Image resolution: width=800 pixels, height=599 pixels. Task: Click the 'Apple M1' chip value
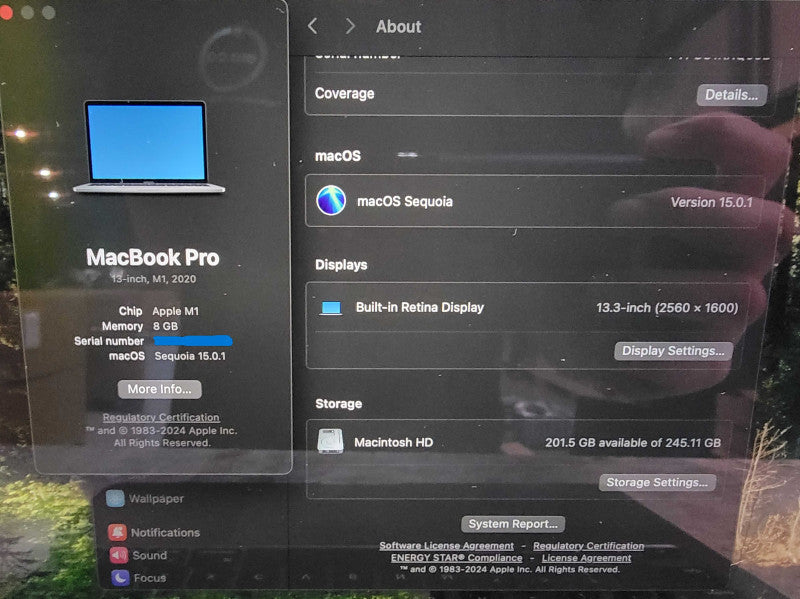pyautogui.click(x=176, y=311)
